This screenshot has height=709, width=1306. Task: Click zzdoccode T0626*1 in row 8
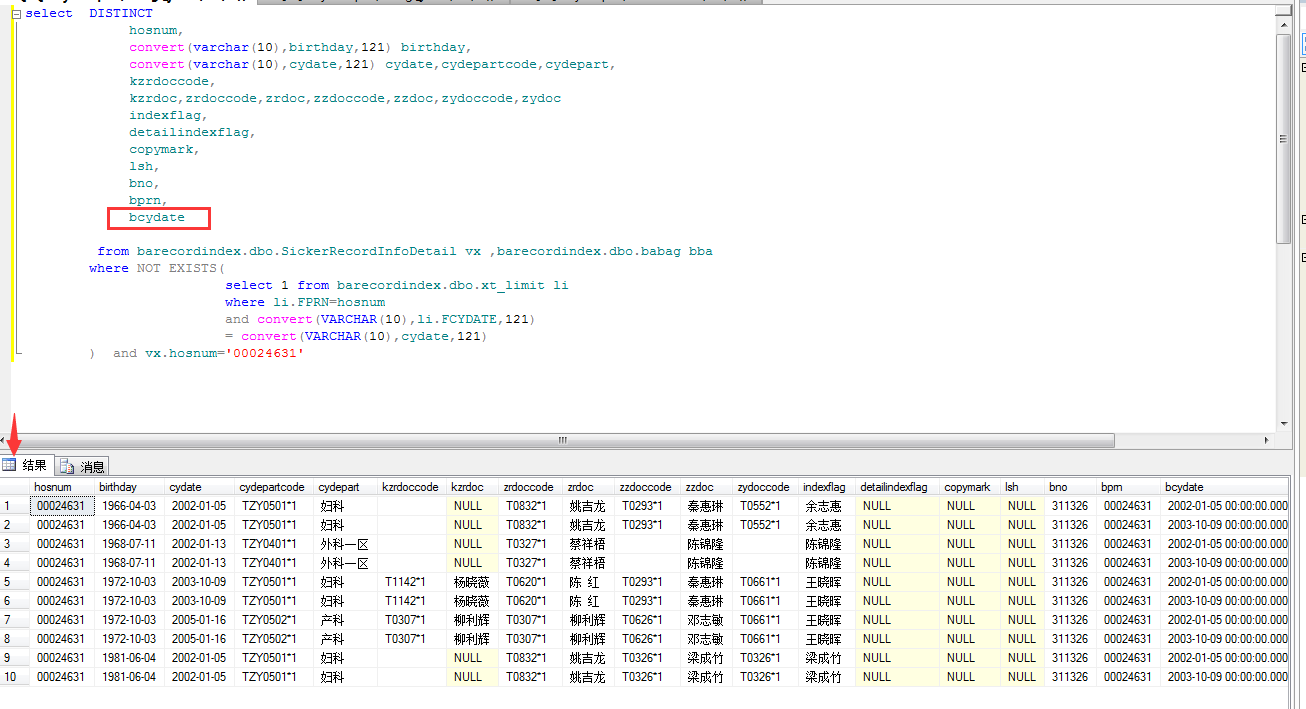pos(648,639)
